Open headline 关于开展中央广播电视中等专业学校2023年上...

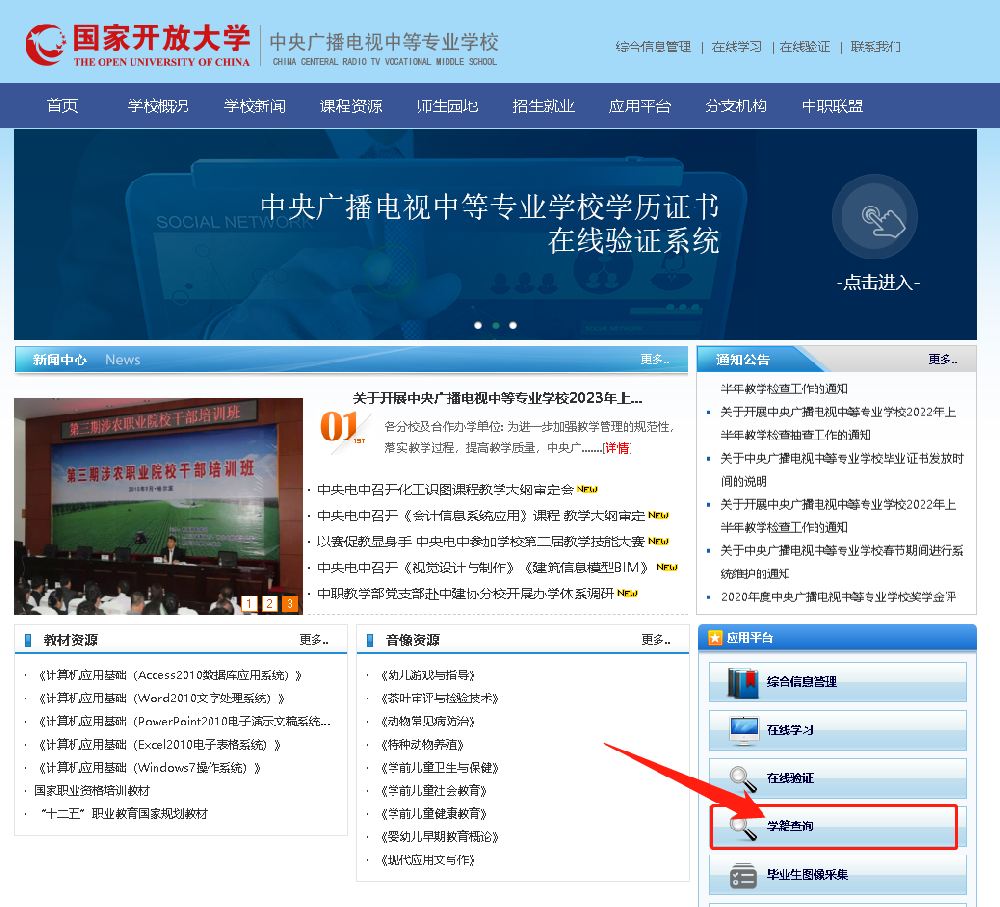(497, 399)
